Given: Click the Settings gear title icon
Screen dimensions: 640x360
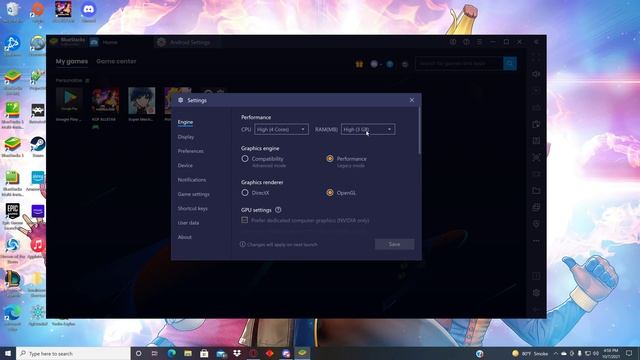Looking at the screenshot, I should (x=181, y=100).
